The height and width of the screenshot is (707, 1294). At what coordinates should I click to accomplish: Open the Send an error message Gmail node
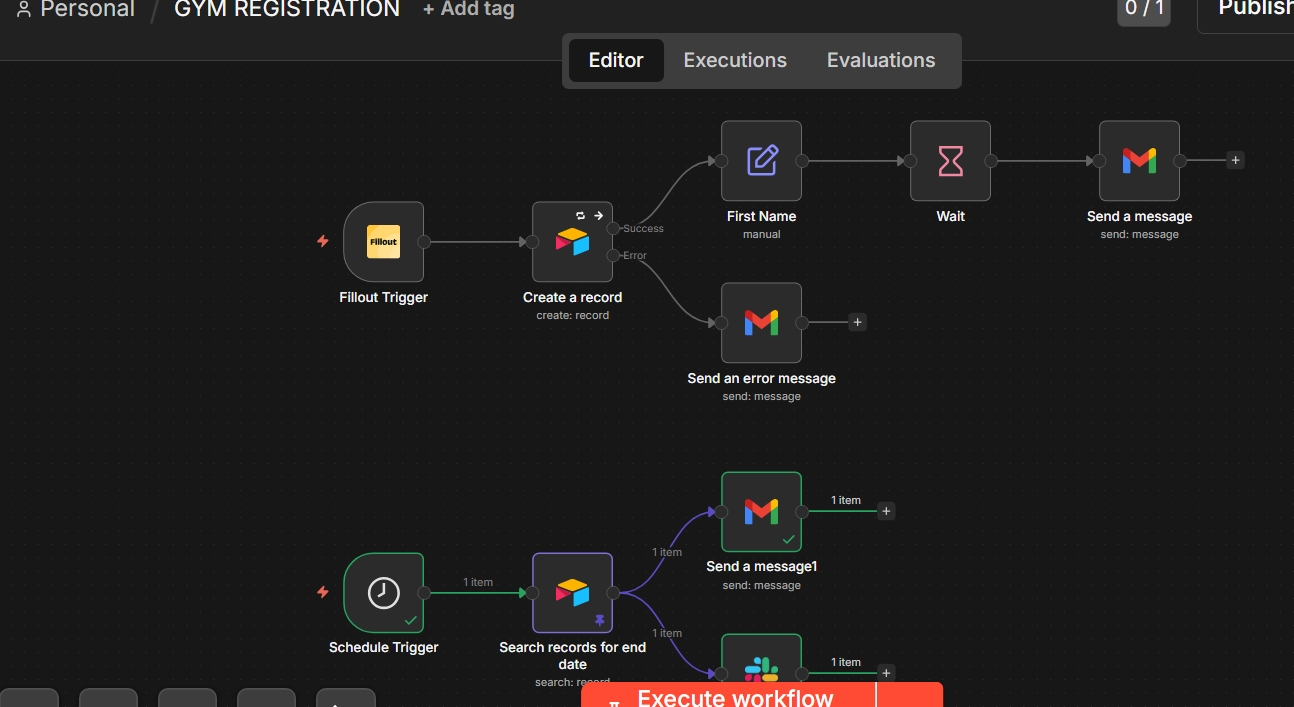[761, 323]
